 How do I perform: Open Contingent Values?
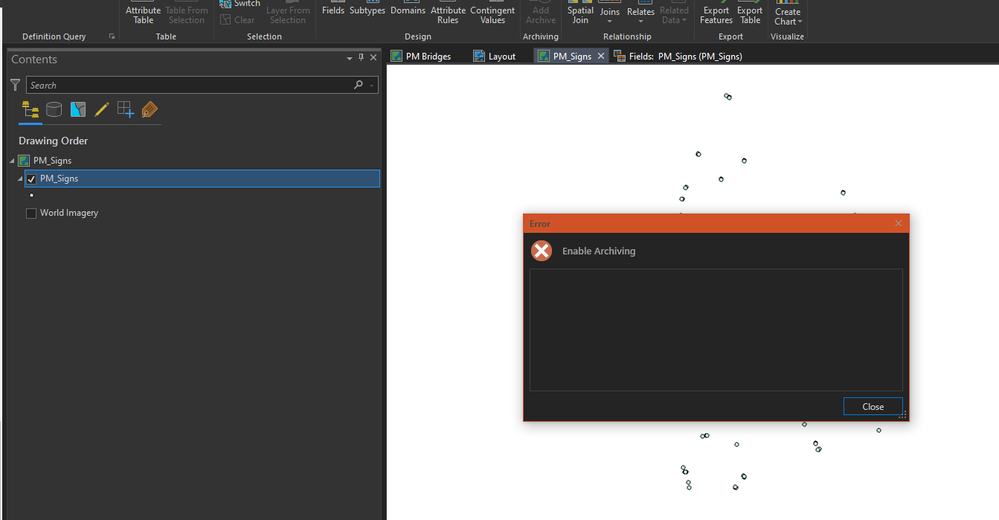[x=492, y=13]
